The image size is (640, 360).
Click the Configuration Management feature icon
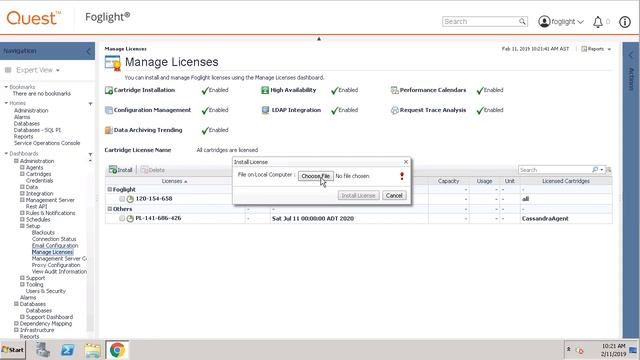109,110
